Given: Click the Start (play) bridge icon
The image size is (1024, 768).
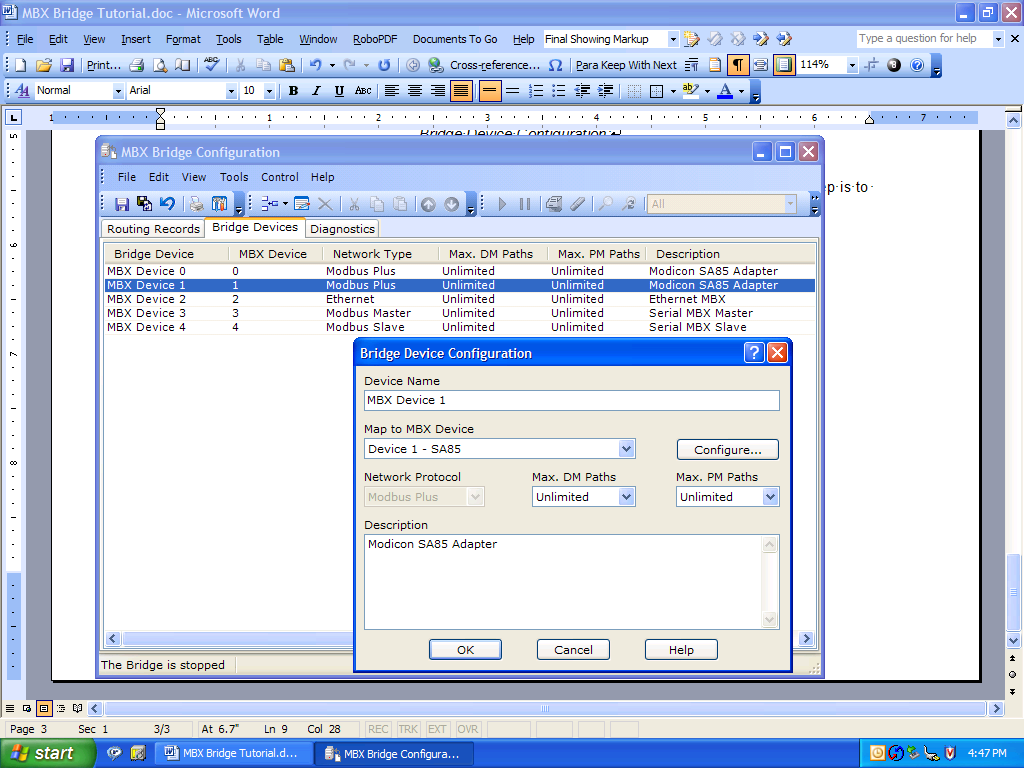Looking at the screenshot, I should point(502,204).
